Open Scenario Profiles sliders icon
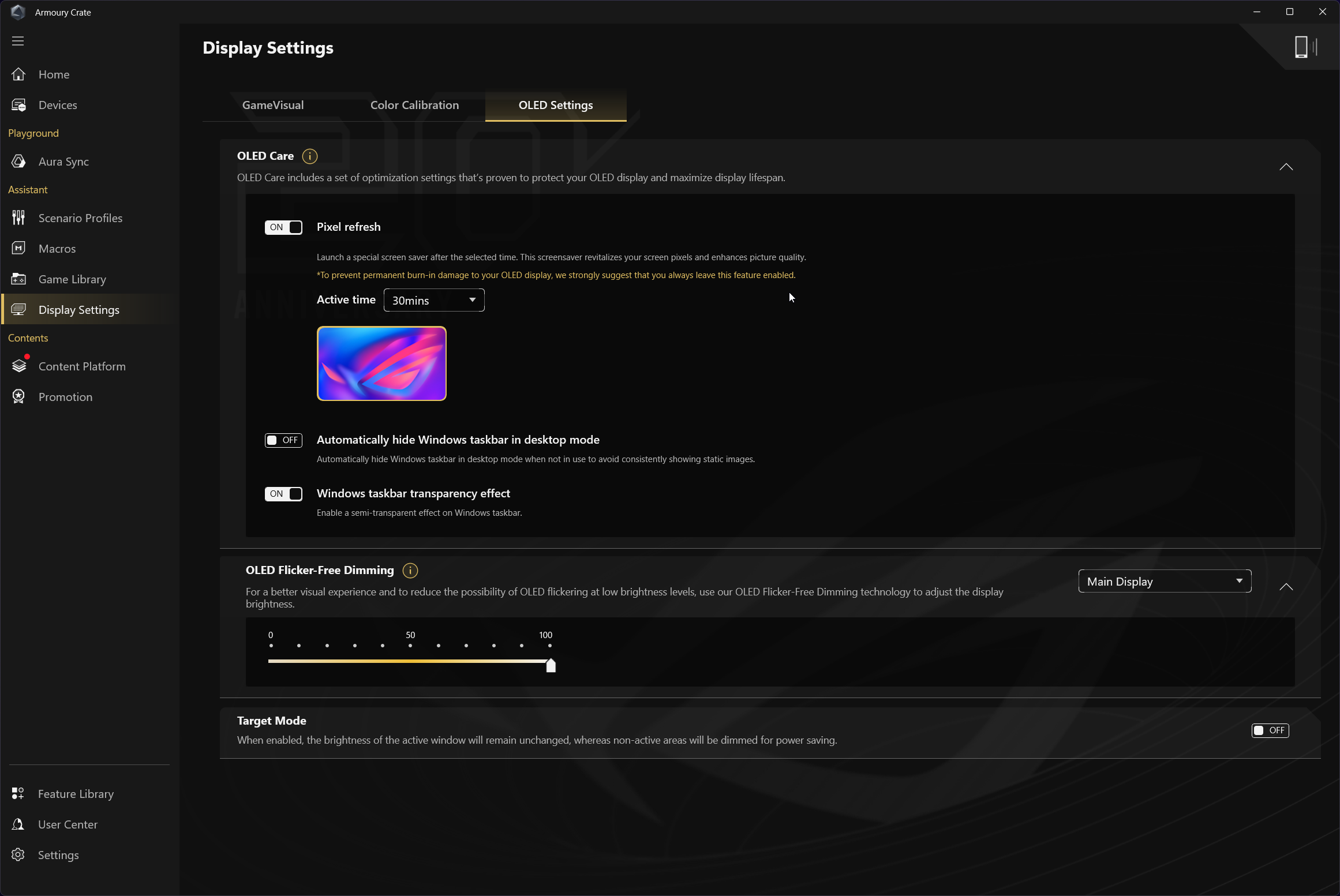The width and height of the screenshot is (1340, 896). click(18, 218)
